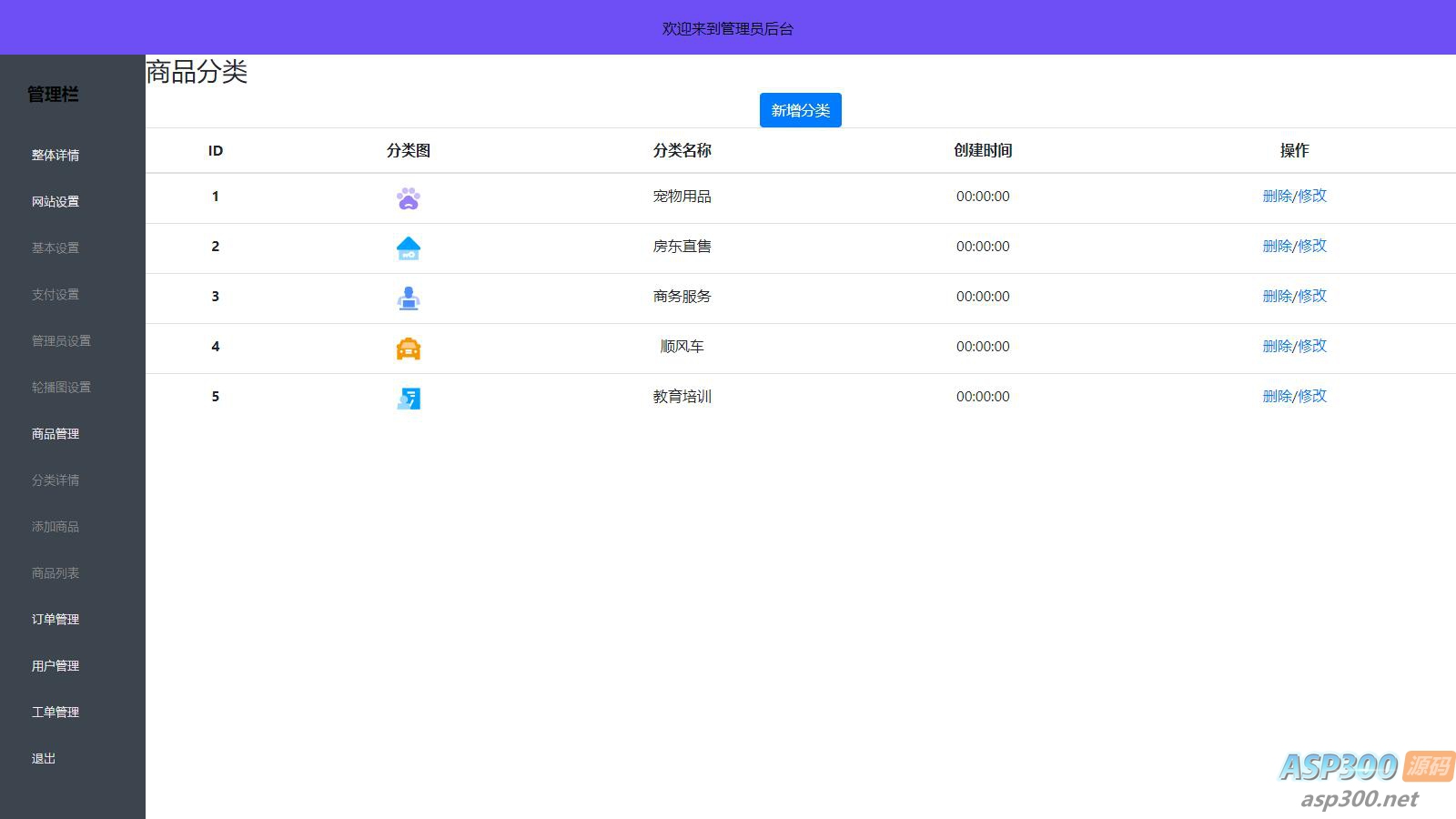Modify the 房东直售 category
Screen dimensions: 1456x819
click(1312, 246)
